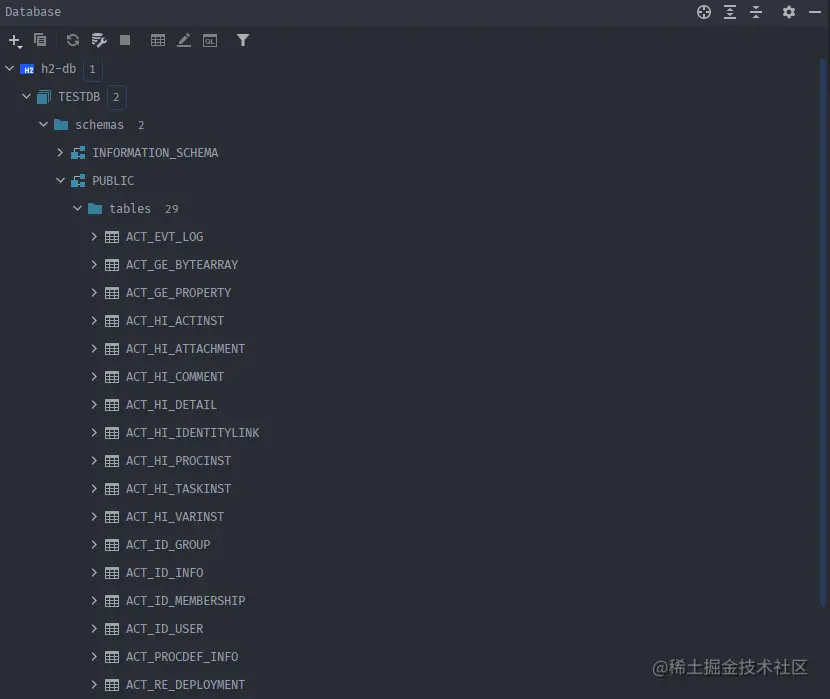Select the ACT_HI_COMMENT table name
The height and width of the screenshot is (699, 830).
click(175, 377)
